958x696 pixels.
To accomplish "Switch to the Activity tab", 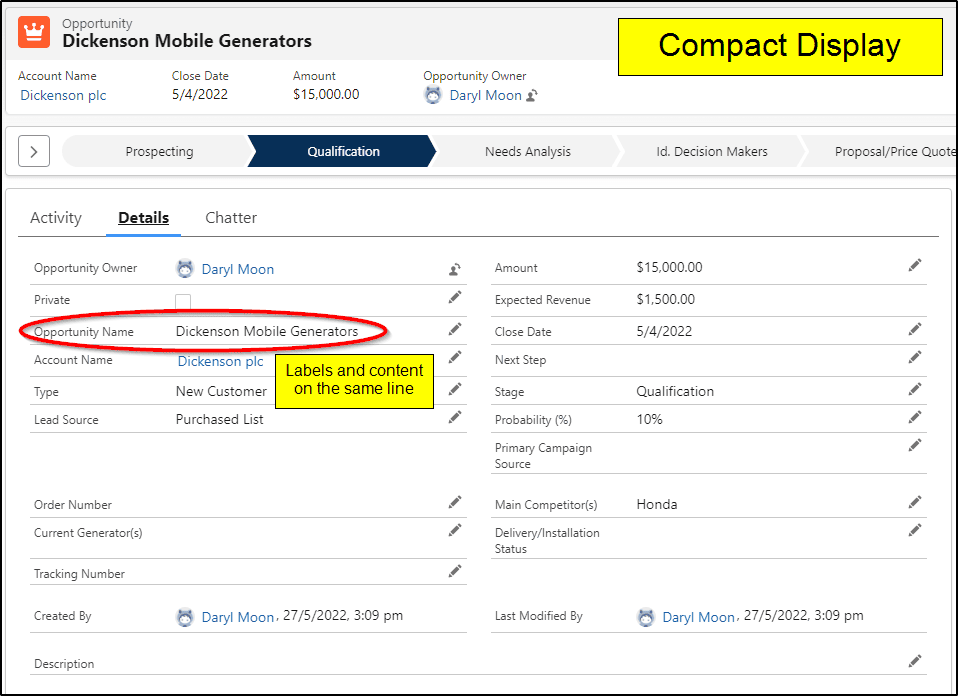I will (56, 218).
